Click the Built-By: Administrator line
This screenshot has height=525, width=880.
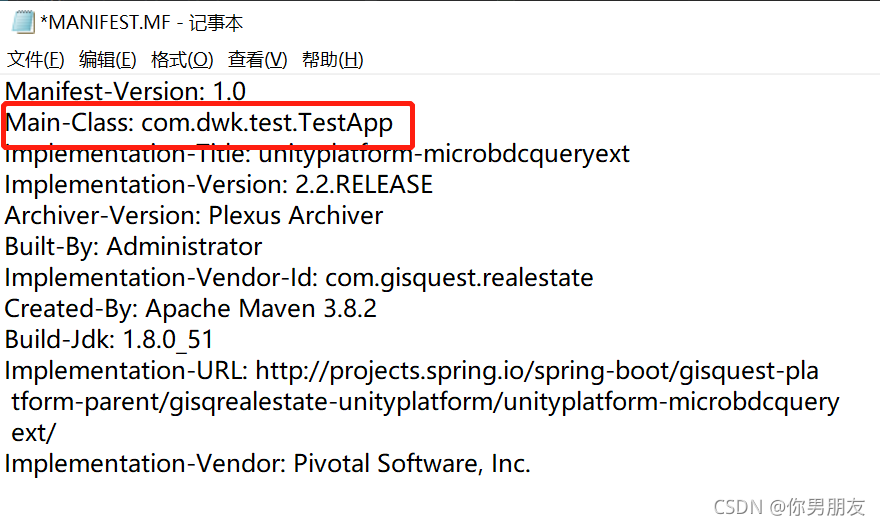133,247
